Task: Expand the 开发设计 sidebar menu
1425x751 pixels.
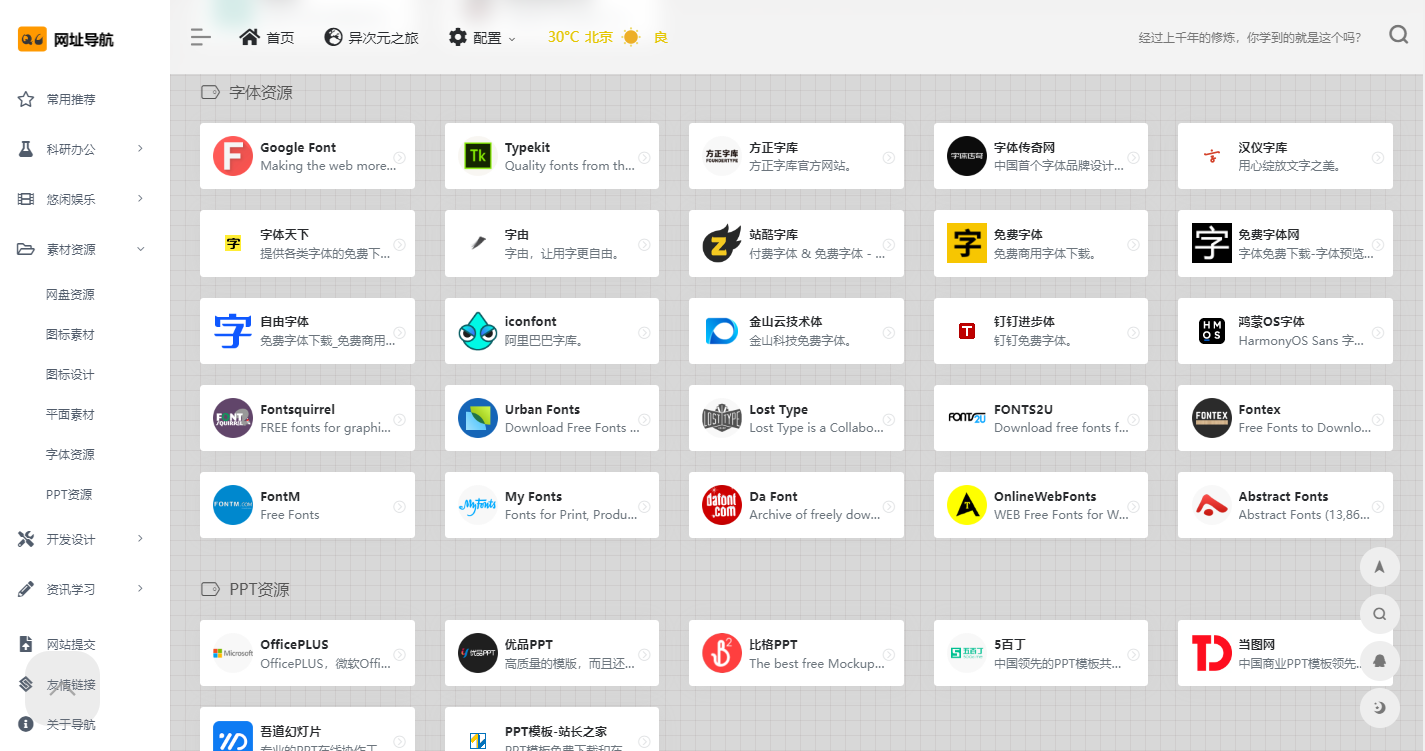Action: (83, 539)
